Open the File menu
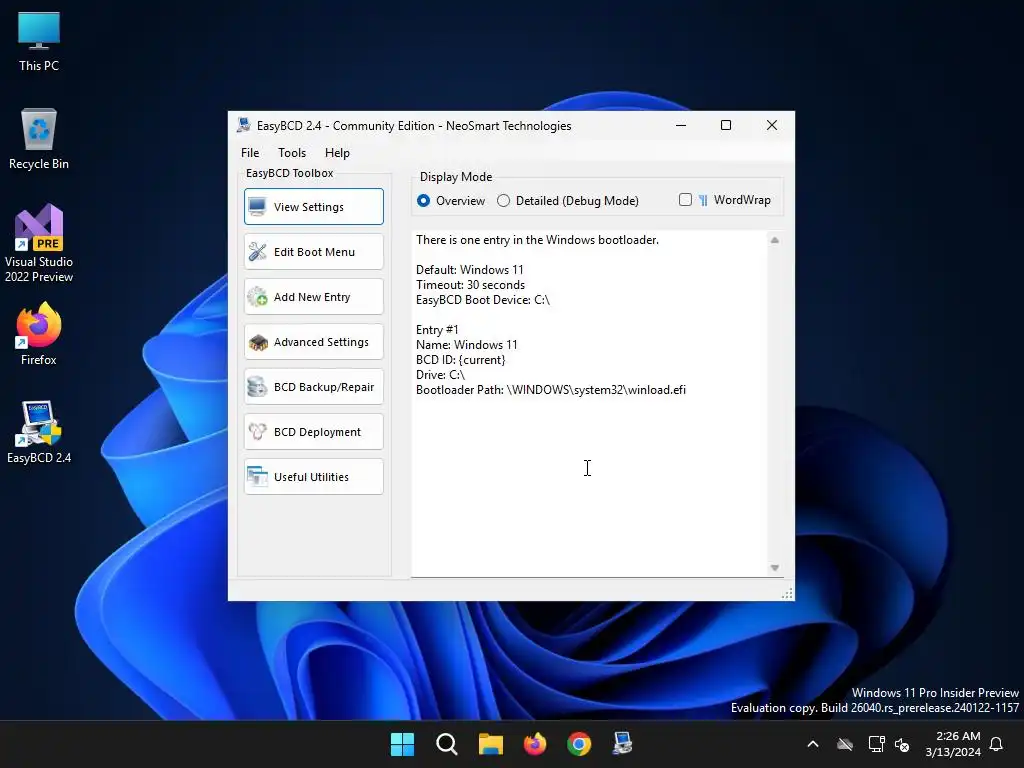Screen dimensions: 1024x768 (250, 152)
